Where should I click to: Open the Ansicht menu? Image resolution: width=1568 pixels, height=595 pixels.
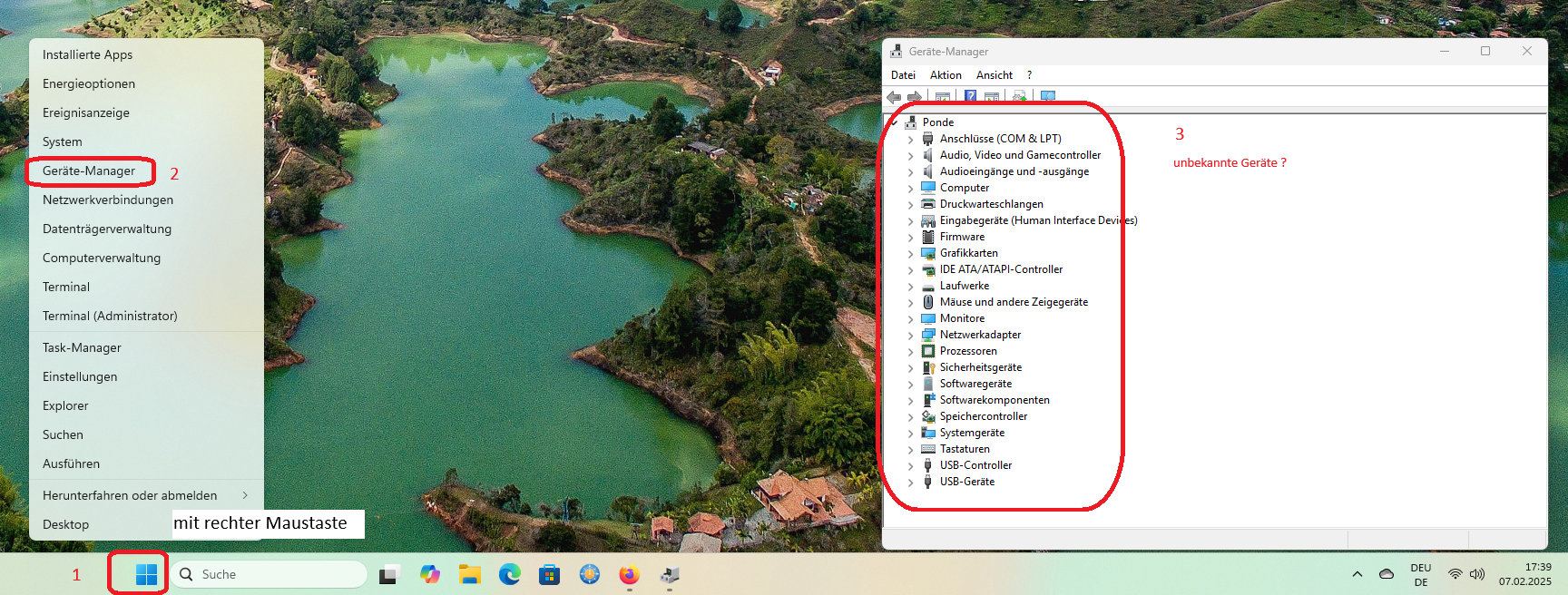click(995, 75)
